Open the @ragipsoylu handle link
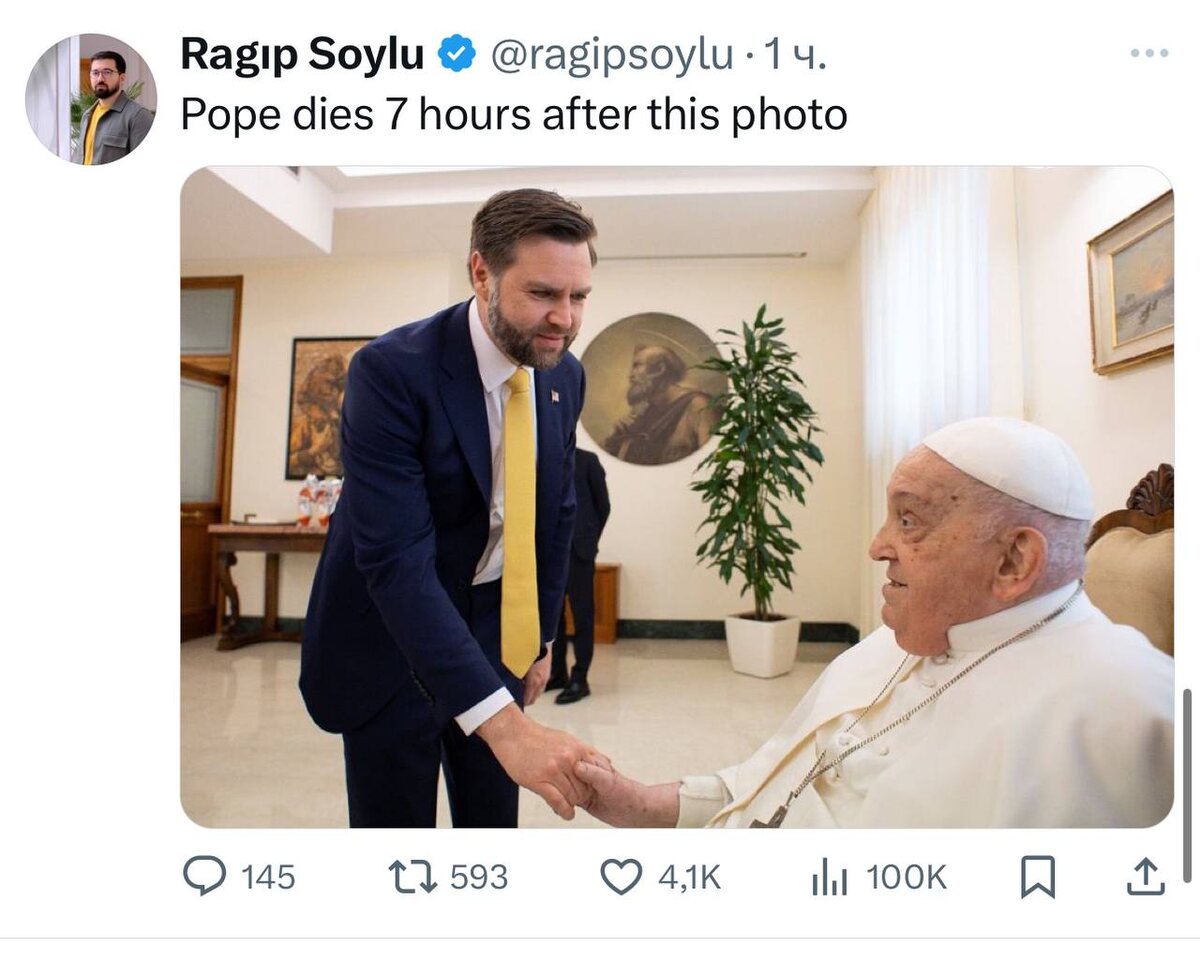1200x962 pixels. pos(611,56)
